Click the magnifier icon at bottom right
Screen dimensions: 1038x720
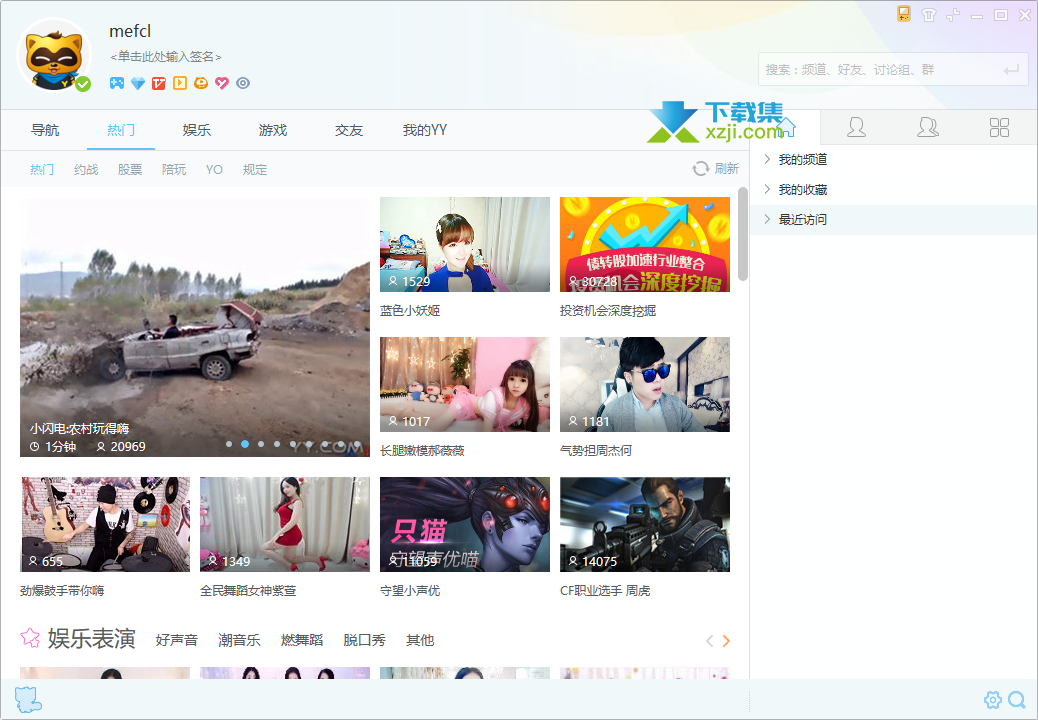[1017, 699]
